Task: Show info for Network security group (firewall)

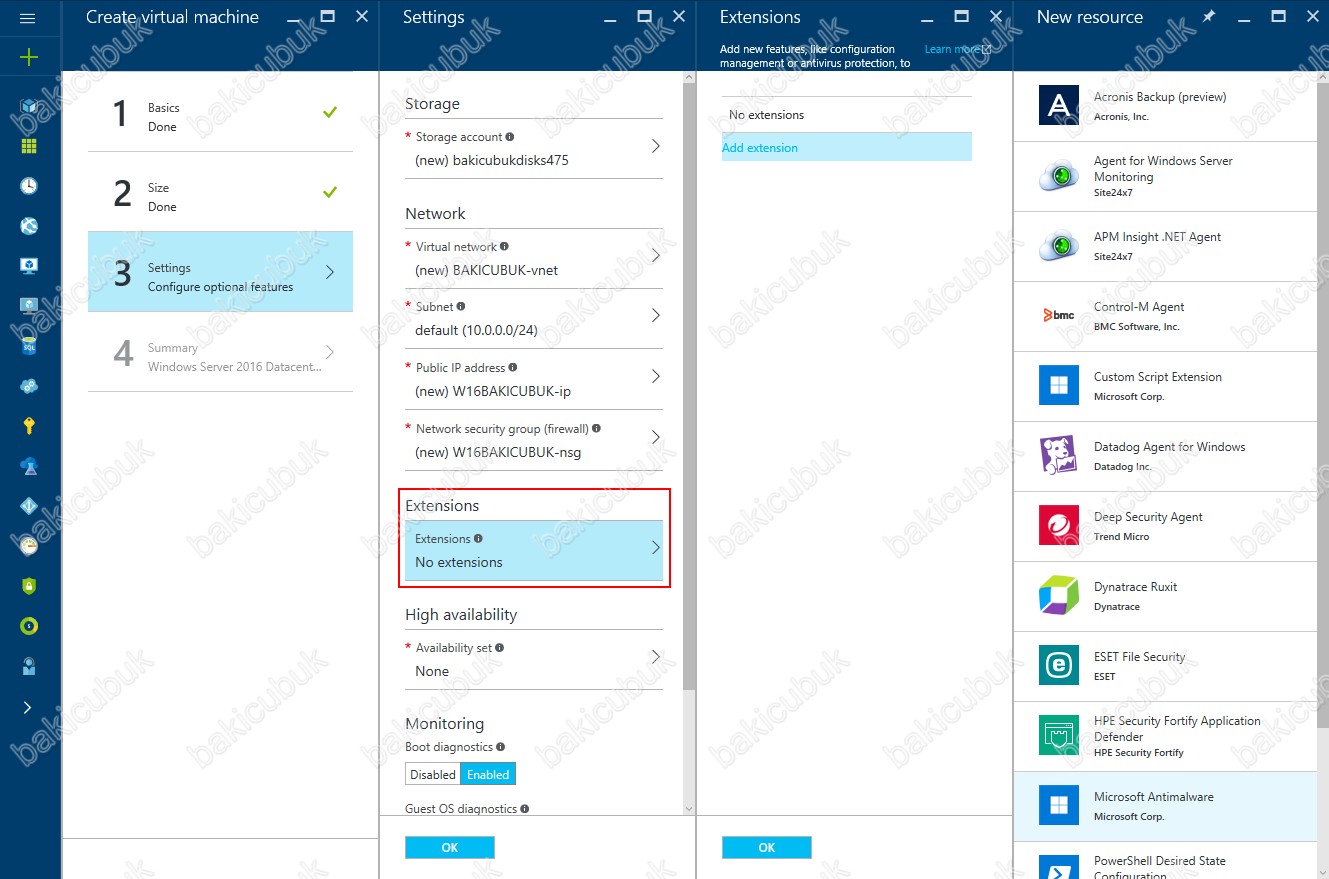Action: (x=596, y=428)
